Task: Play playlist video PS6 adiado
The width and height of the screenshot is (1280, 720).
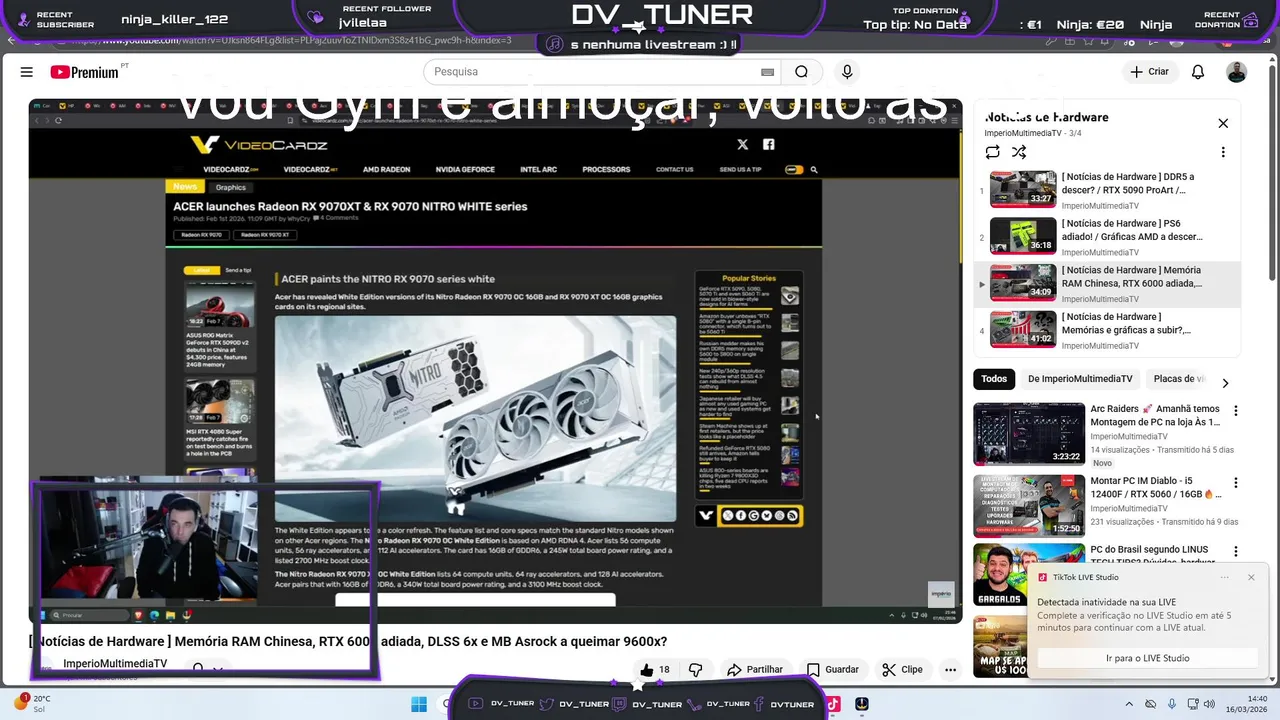Action: tap(1108, 237)
